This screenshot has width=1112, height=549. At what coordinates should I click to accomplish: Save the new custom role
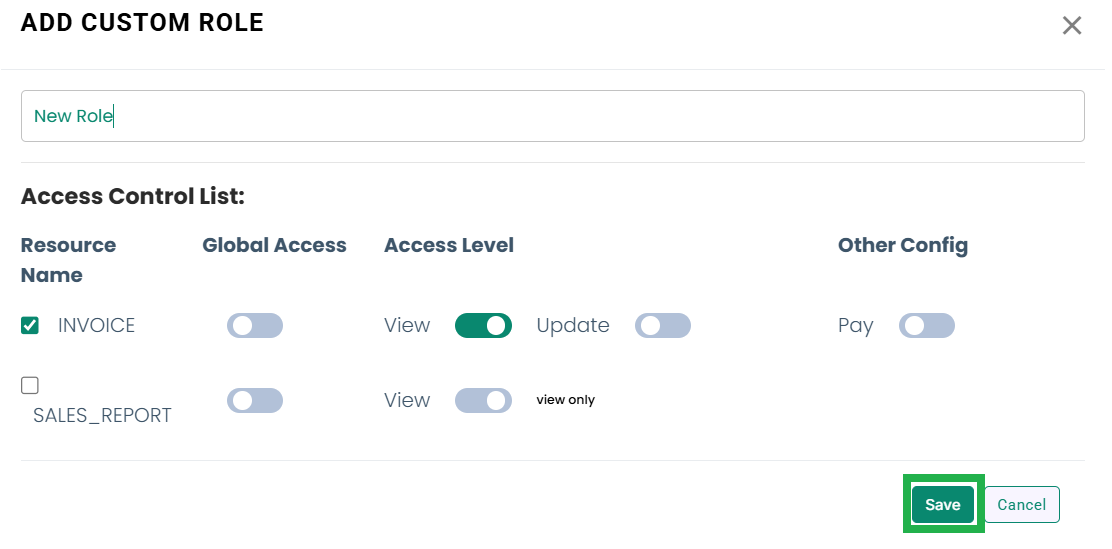943,504
